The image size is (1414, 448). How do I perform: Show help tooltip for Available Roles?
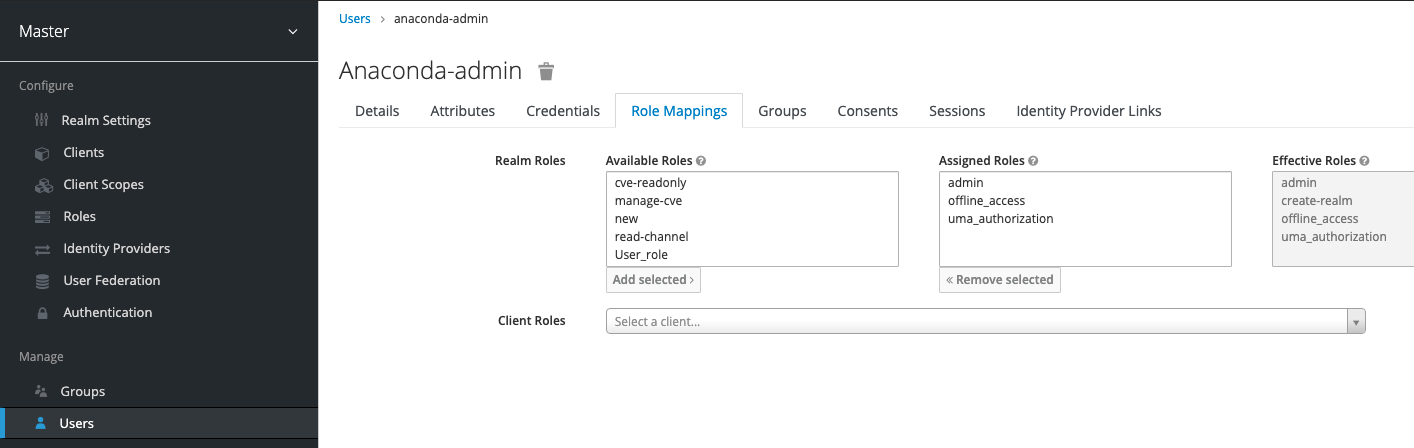coord(701,161)
